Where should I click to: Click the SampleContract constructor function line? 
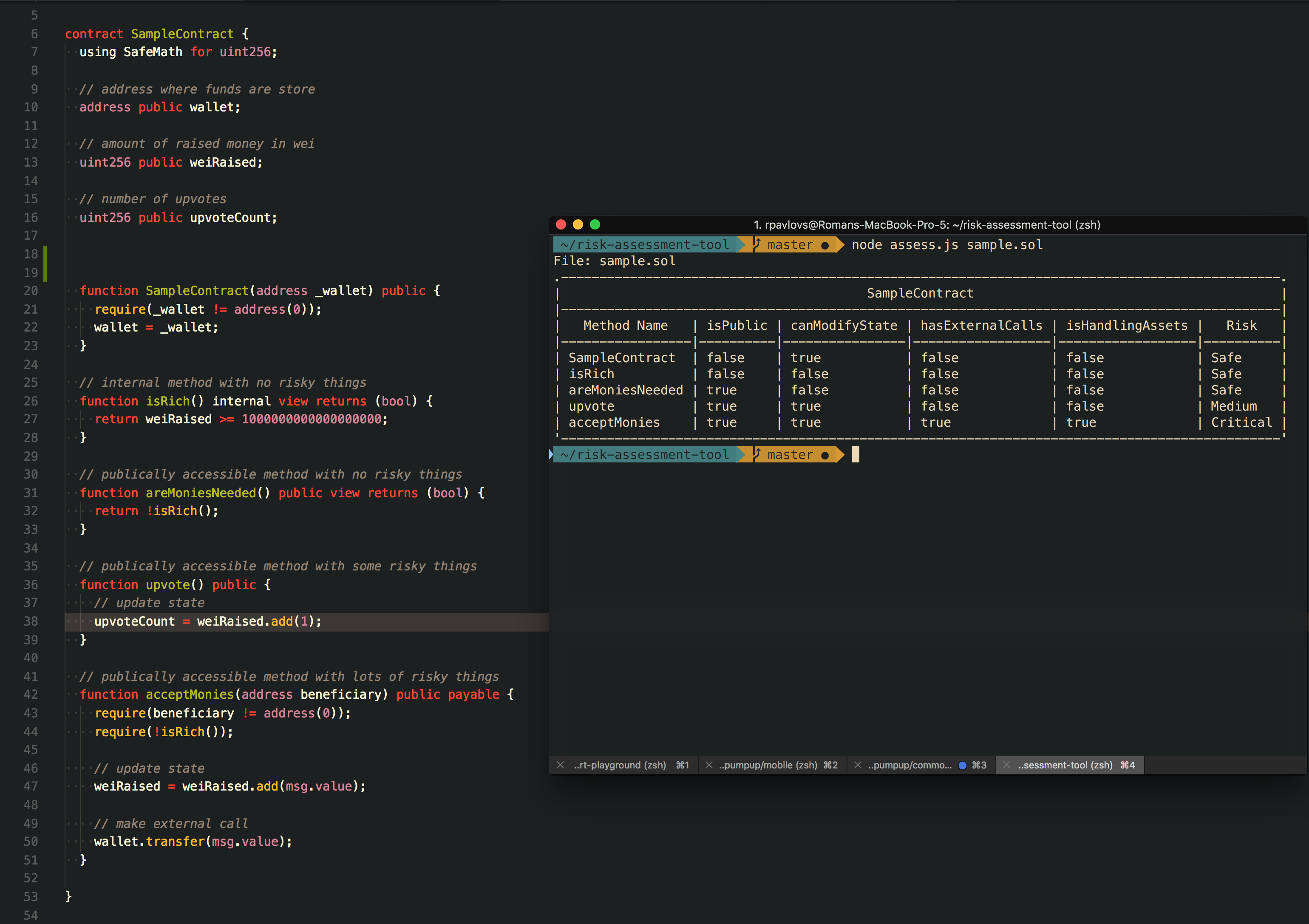click(x=260, y=291)
